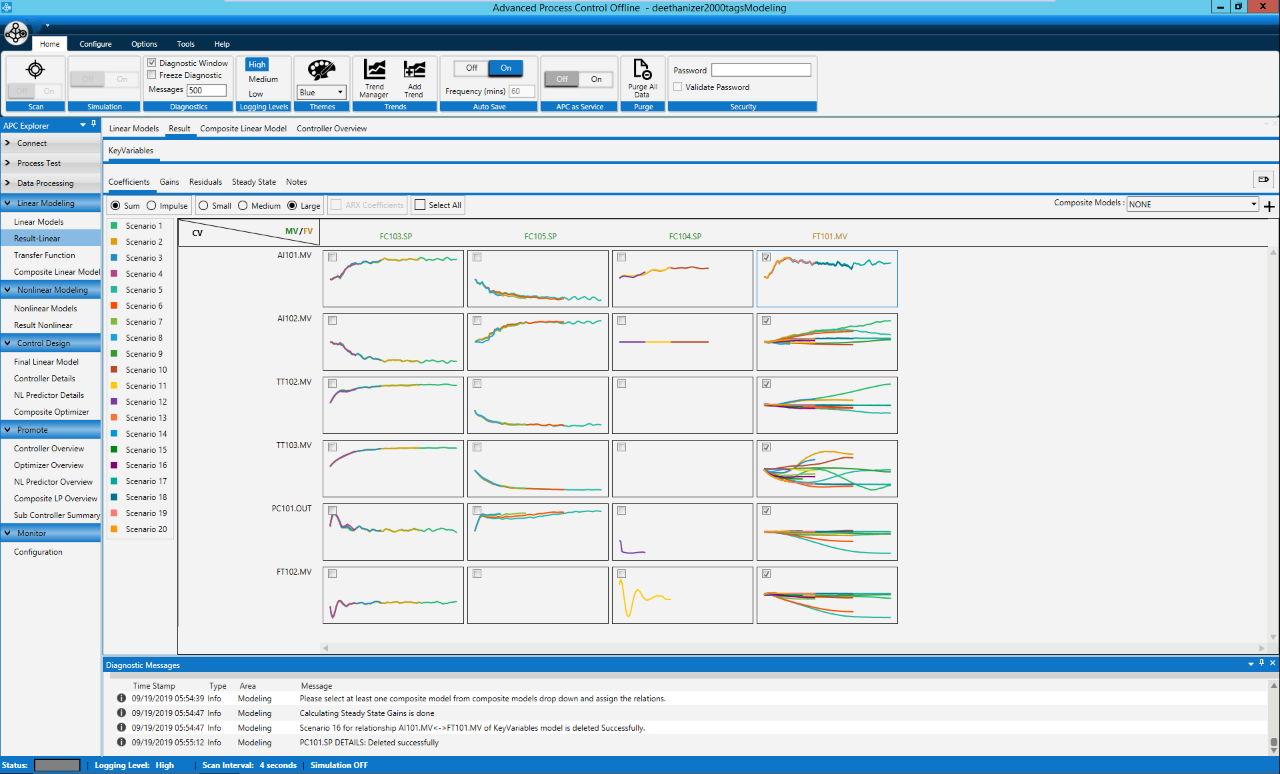Click the Password input field
Screen dimensions: 1280x774
pyautogui.click(x=760, y=70)
